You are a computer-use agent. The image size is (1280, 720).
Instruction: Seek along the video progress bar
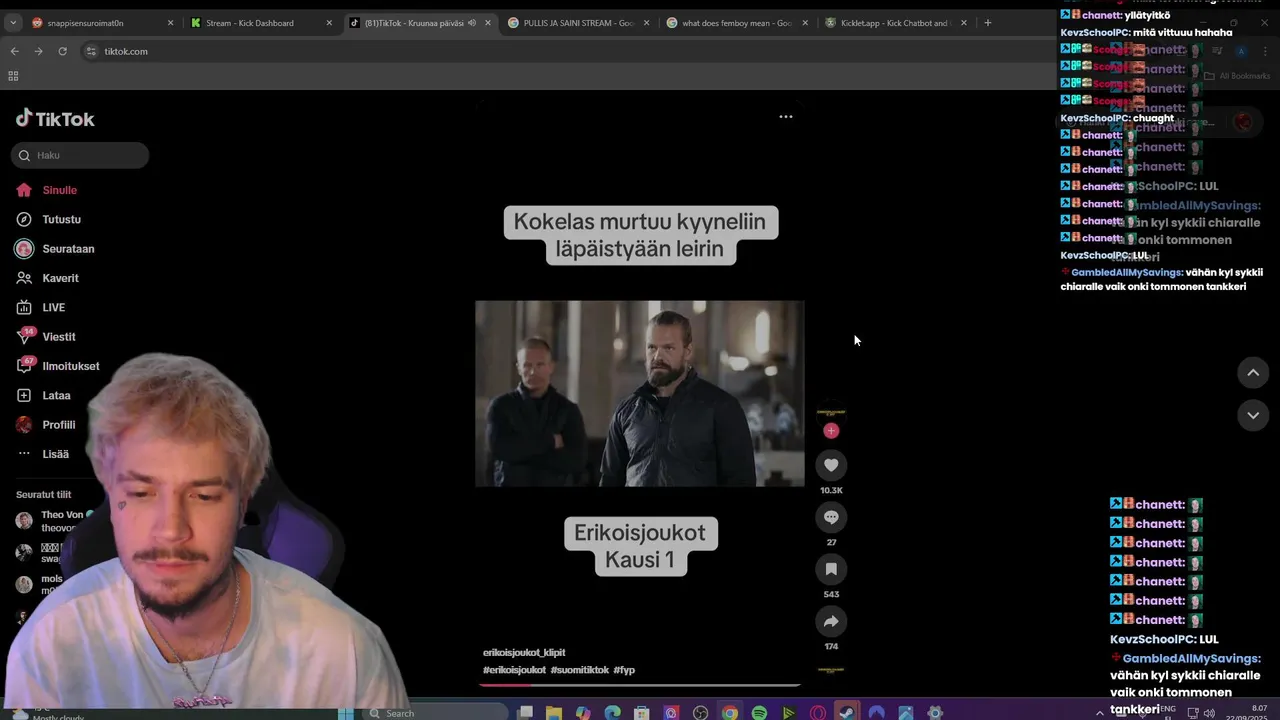640,685
